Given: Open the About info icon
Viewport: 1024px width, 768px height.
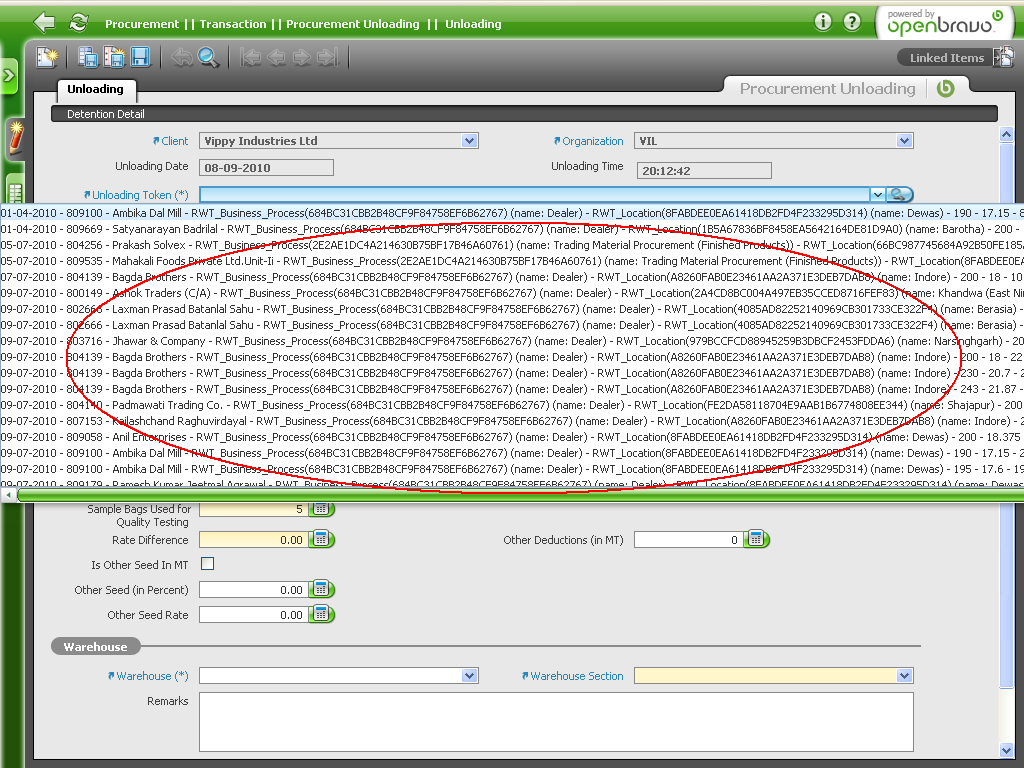Looking at the screenshot, I should point(823,22).
